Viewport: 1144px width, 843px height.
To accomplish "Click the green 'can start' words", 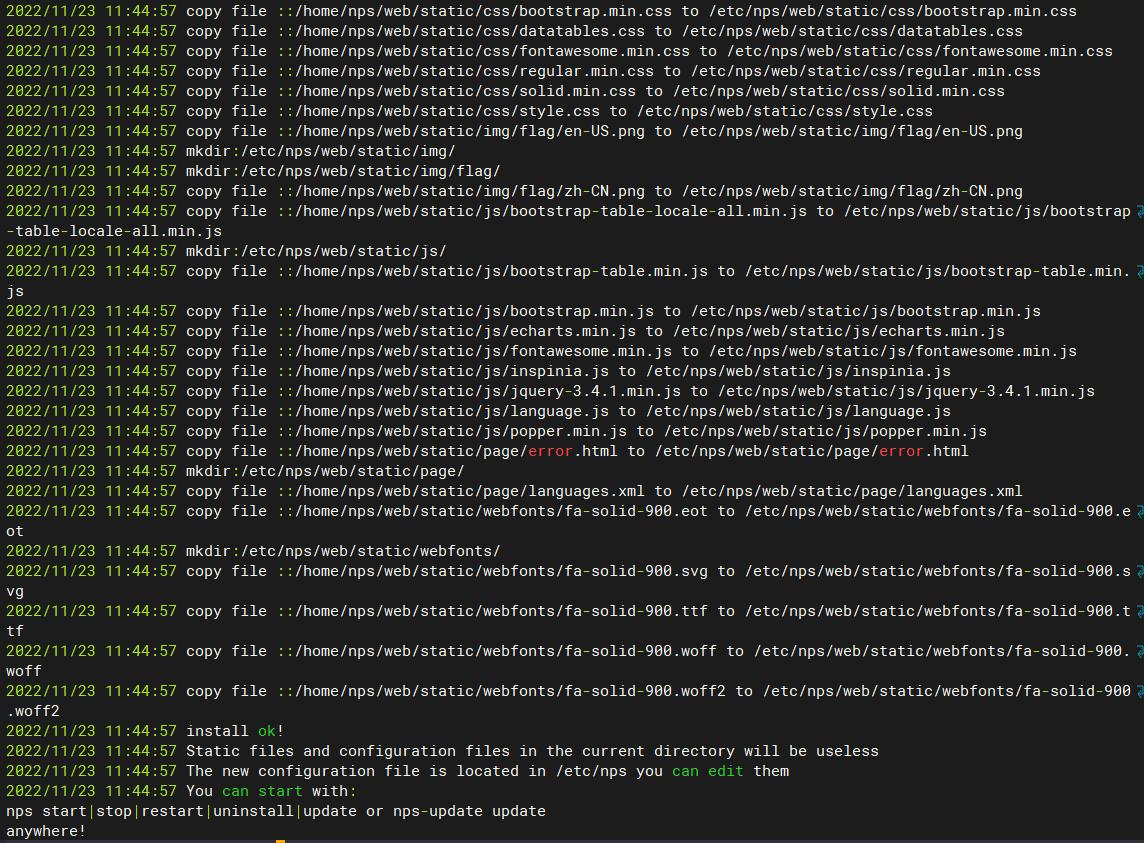I will coord(262,791).
